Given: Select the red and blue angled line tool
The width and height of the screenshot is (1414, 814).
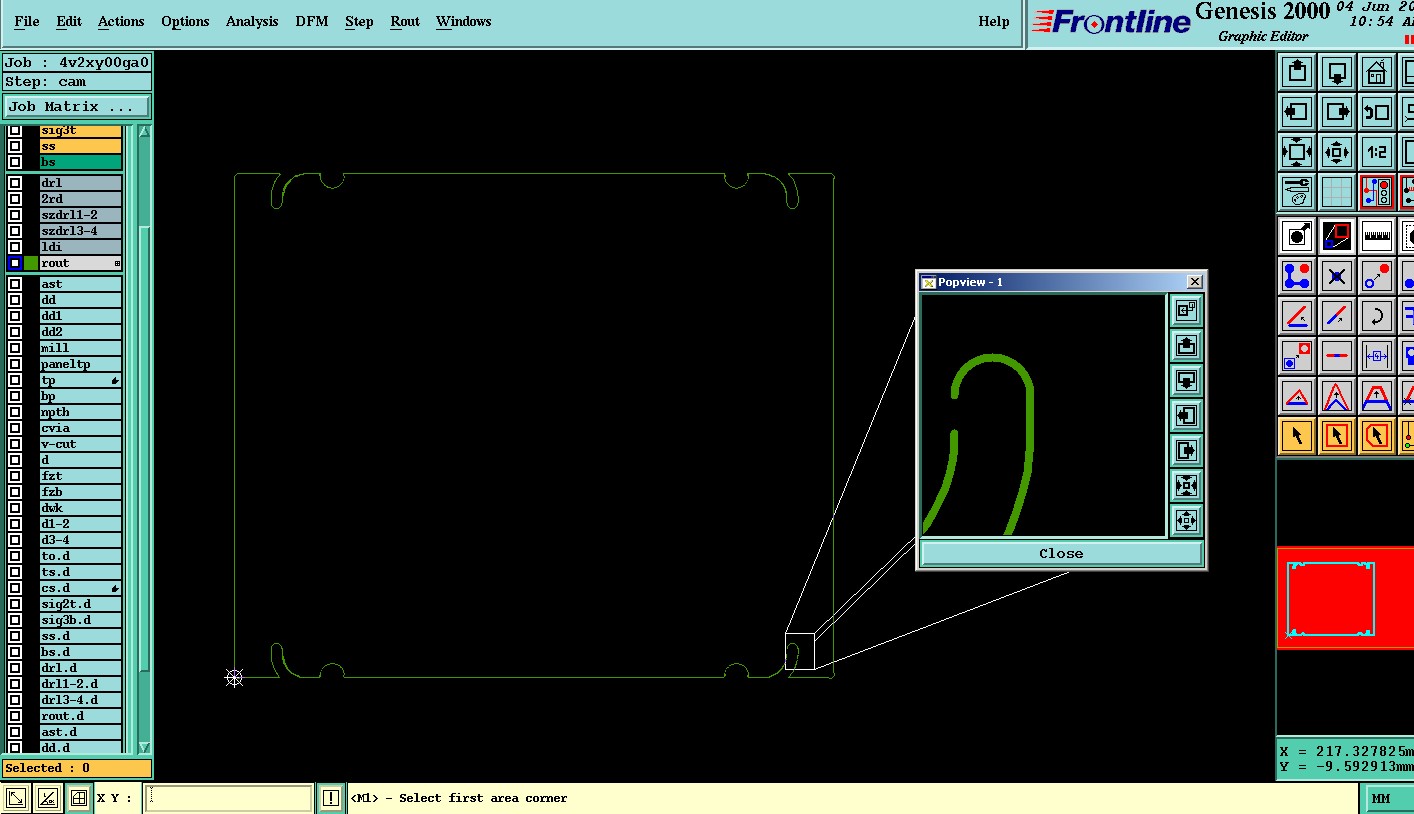Looking at the screenshot, I should pyautogui.click(x=1297, y=316).
